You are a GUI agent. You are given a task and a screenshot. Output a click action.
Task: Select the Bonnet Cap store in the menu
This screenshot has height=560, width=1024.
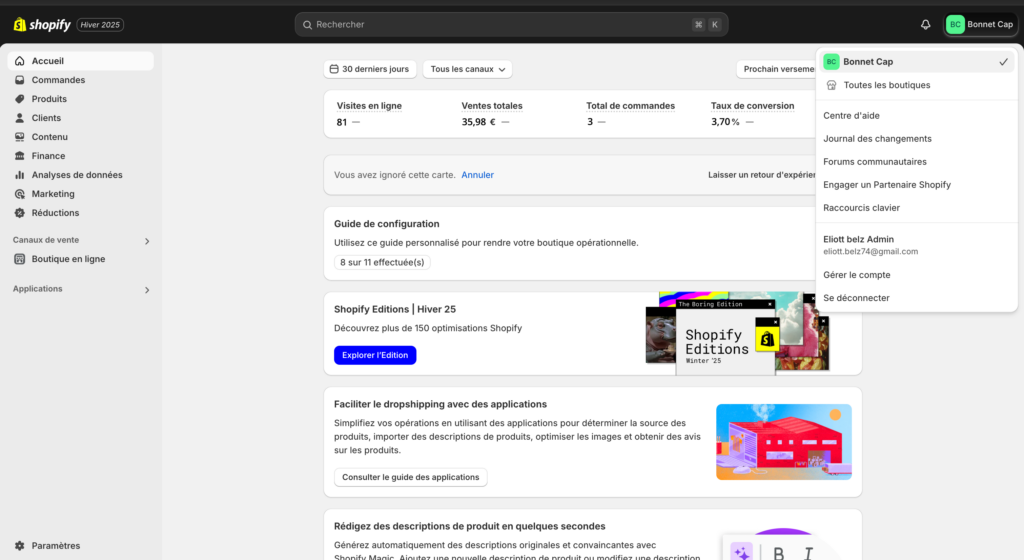(x=916, y=61)
